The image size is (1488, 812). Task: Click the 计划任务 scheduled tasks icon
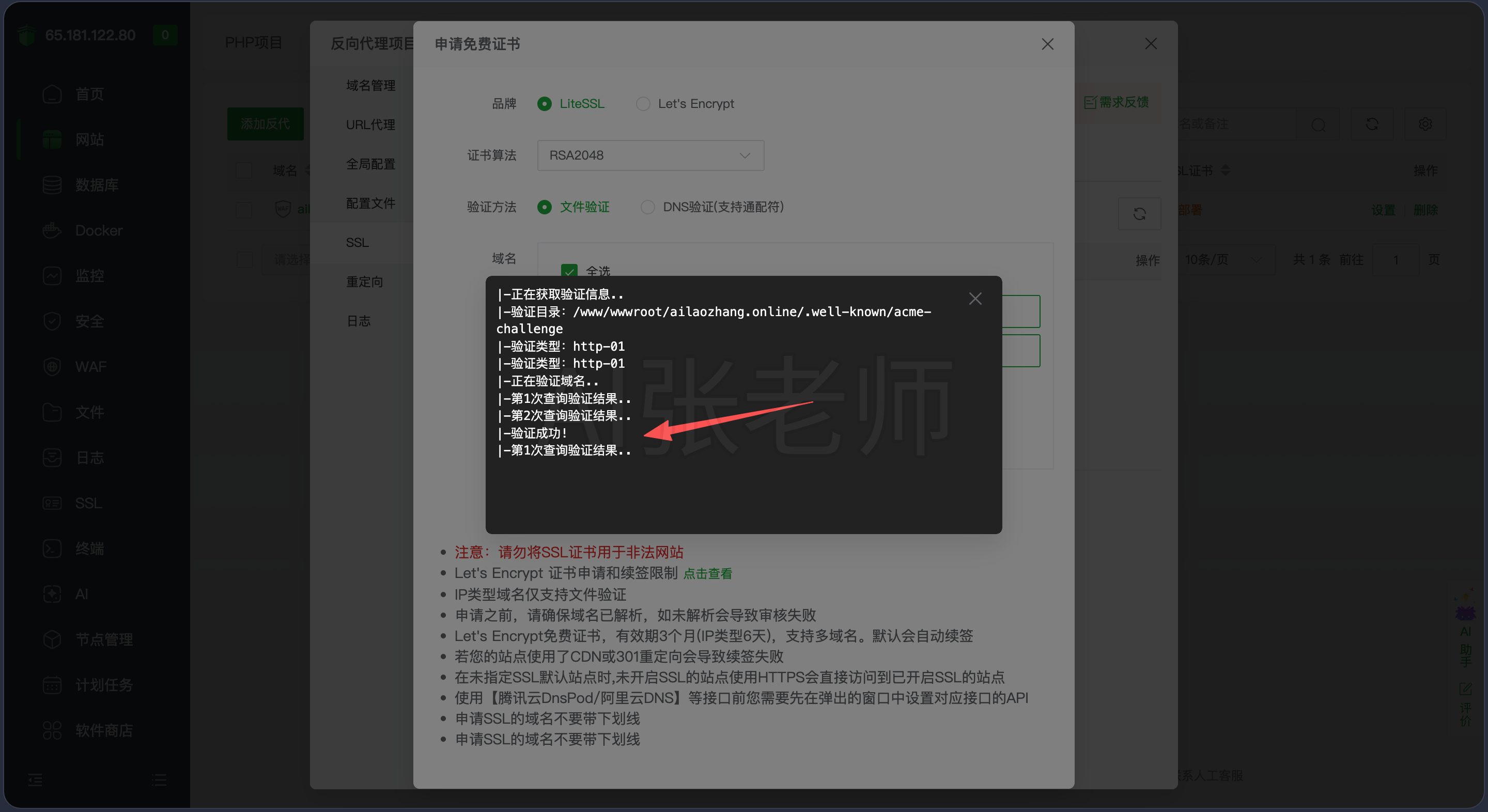(x=52, y=685)
